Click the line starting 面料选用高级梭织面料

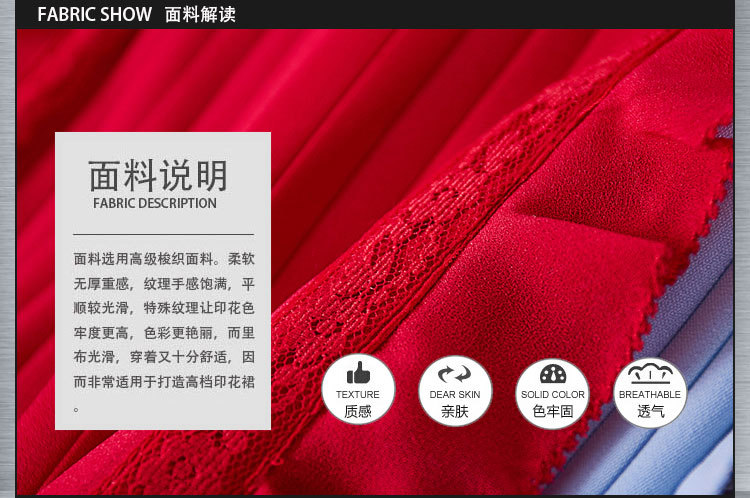[x=164, y=259]
